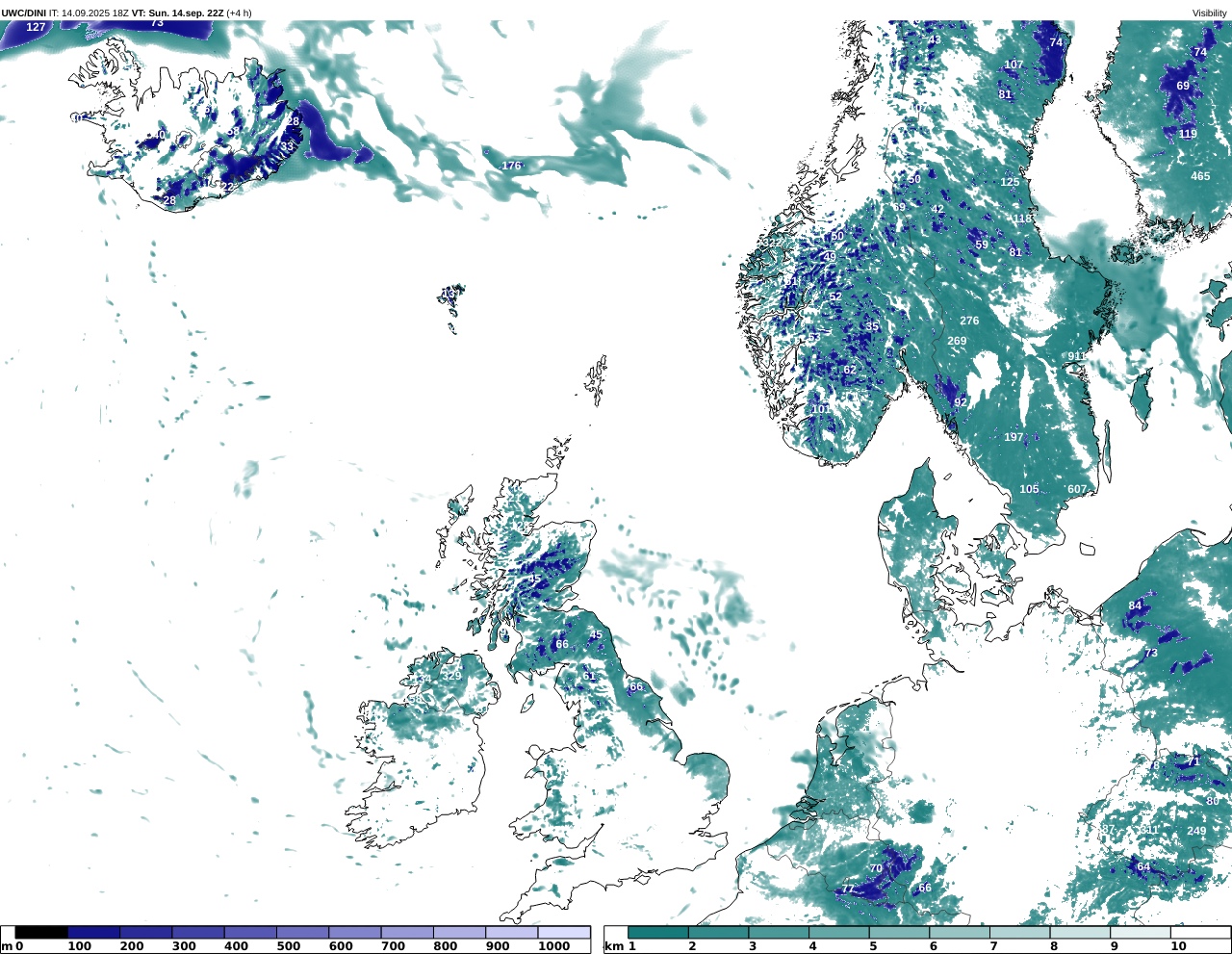Click the "84" value on the map
This screenshot has height=954, width=1232.
tap(1136, 606)
